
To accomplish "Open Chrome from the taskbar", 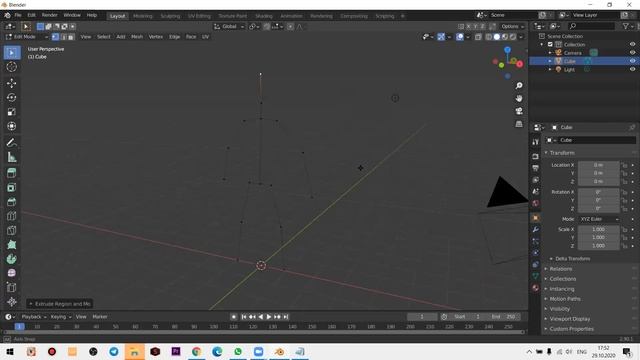I will point(196,352).
